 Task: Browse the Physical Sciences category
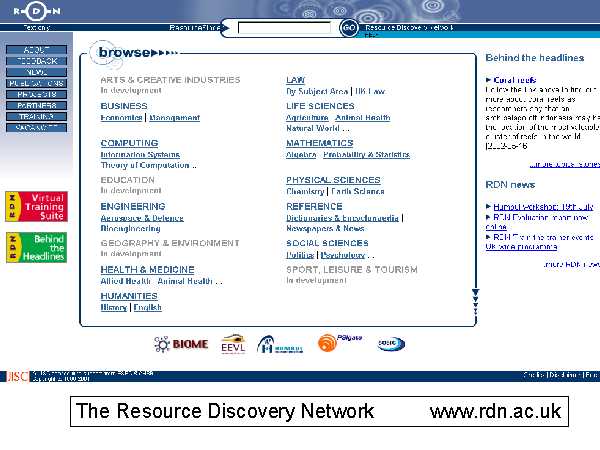point(333,180)
